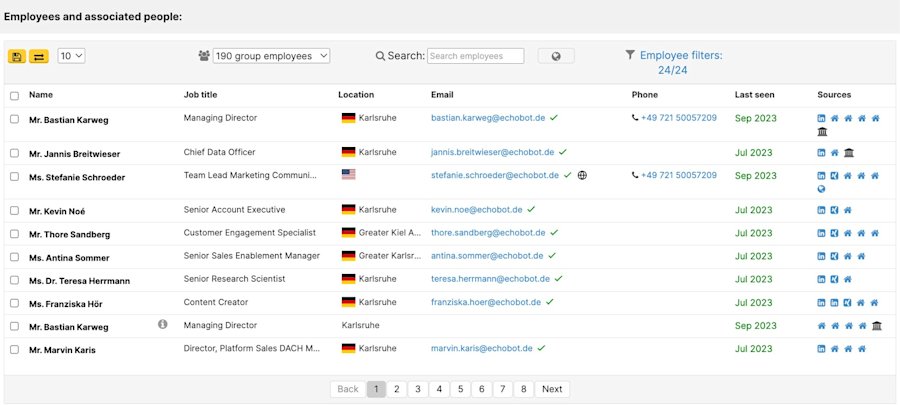The width and height of the screenshot is (900, 405).
Task: Open the Xing source for Franziska Hör
Action: point(848,302)
